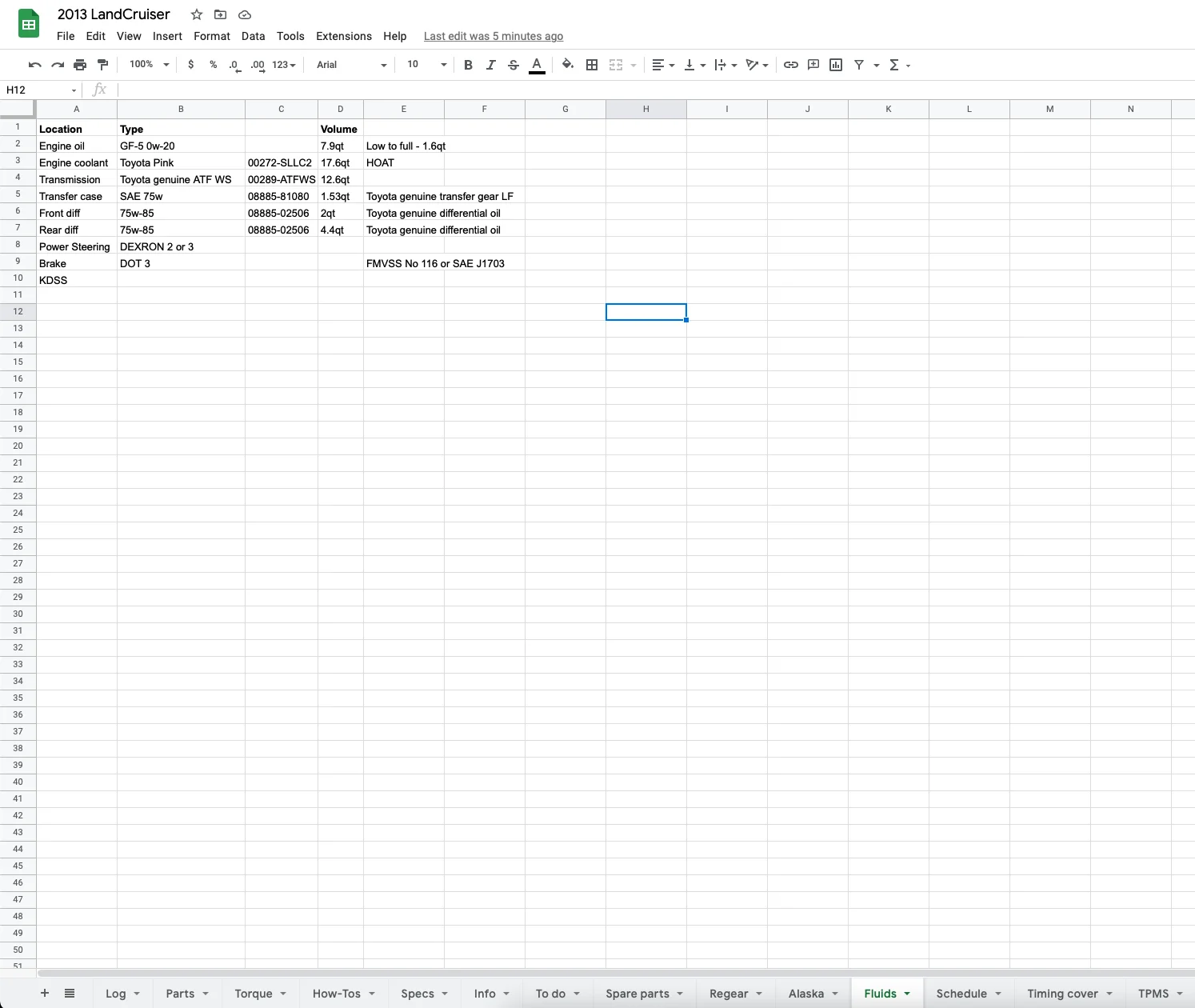
Task: Check the cloud save status icon
Action: [x=245, y=14]
